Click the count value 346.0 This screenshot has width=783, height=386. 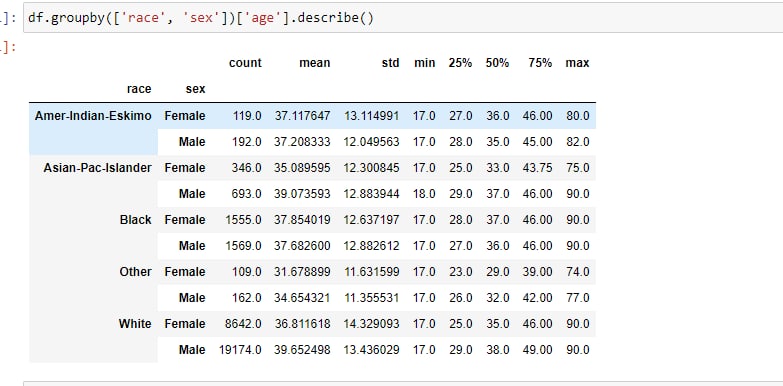[x=247, y=168]
